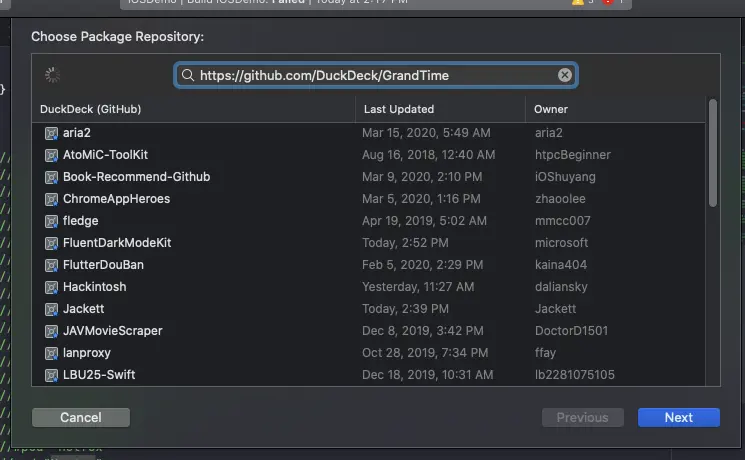Screen dimensions: 745x460
Task: Select the lanproxy package icon
Action: point(51,354)
